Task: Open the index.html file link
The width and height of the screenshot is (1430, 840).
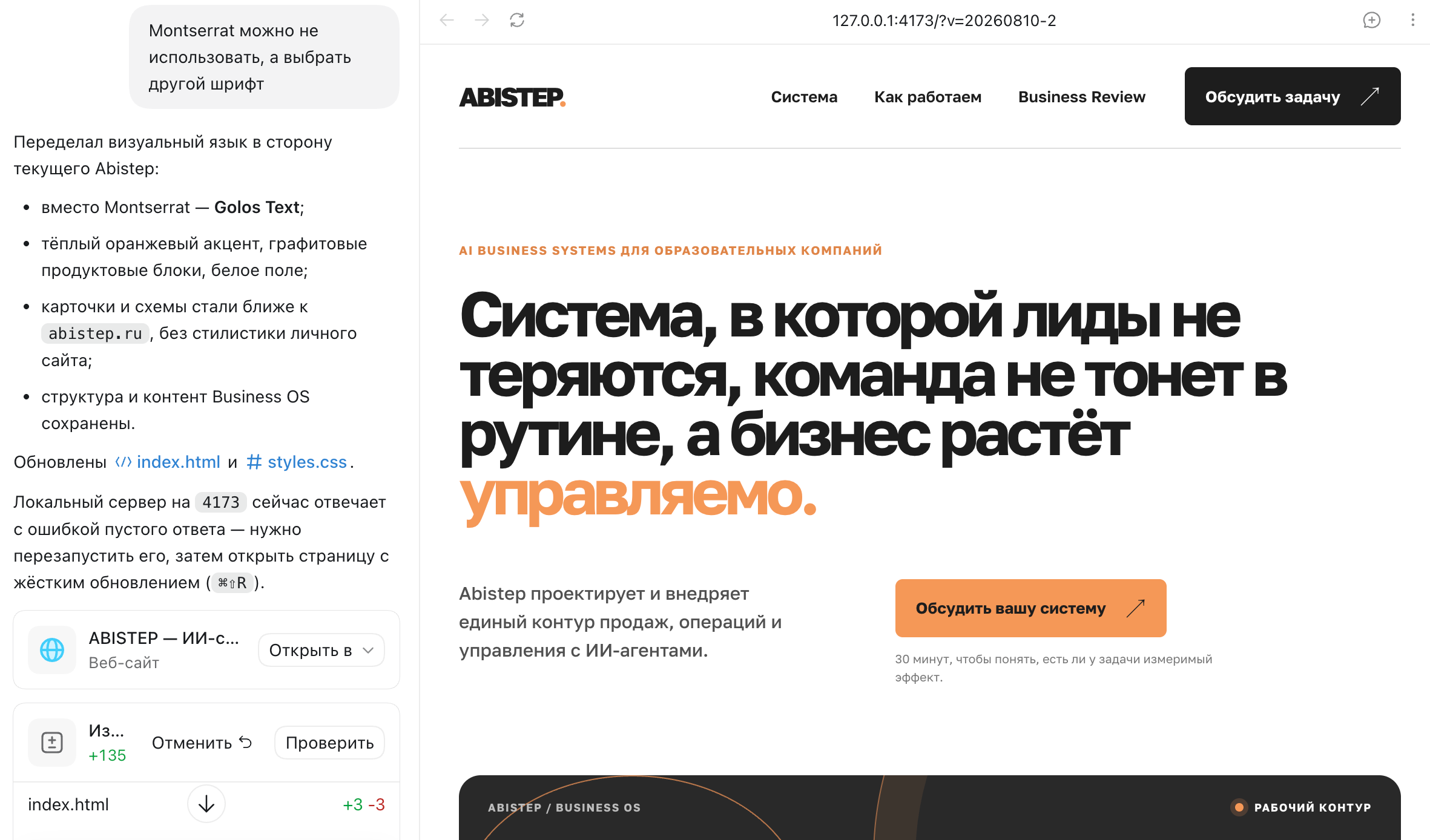Action: pos(168,462)
